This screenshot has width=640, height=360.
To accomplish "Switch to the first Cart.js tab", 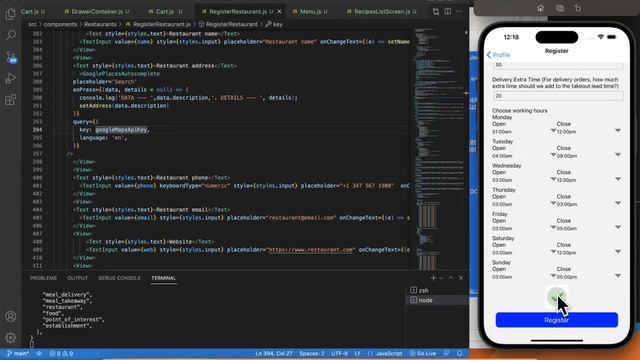I will tap(33, 11).
